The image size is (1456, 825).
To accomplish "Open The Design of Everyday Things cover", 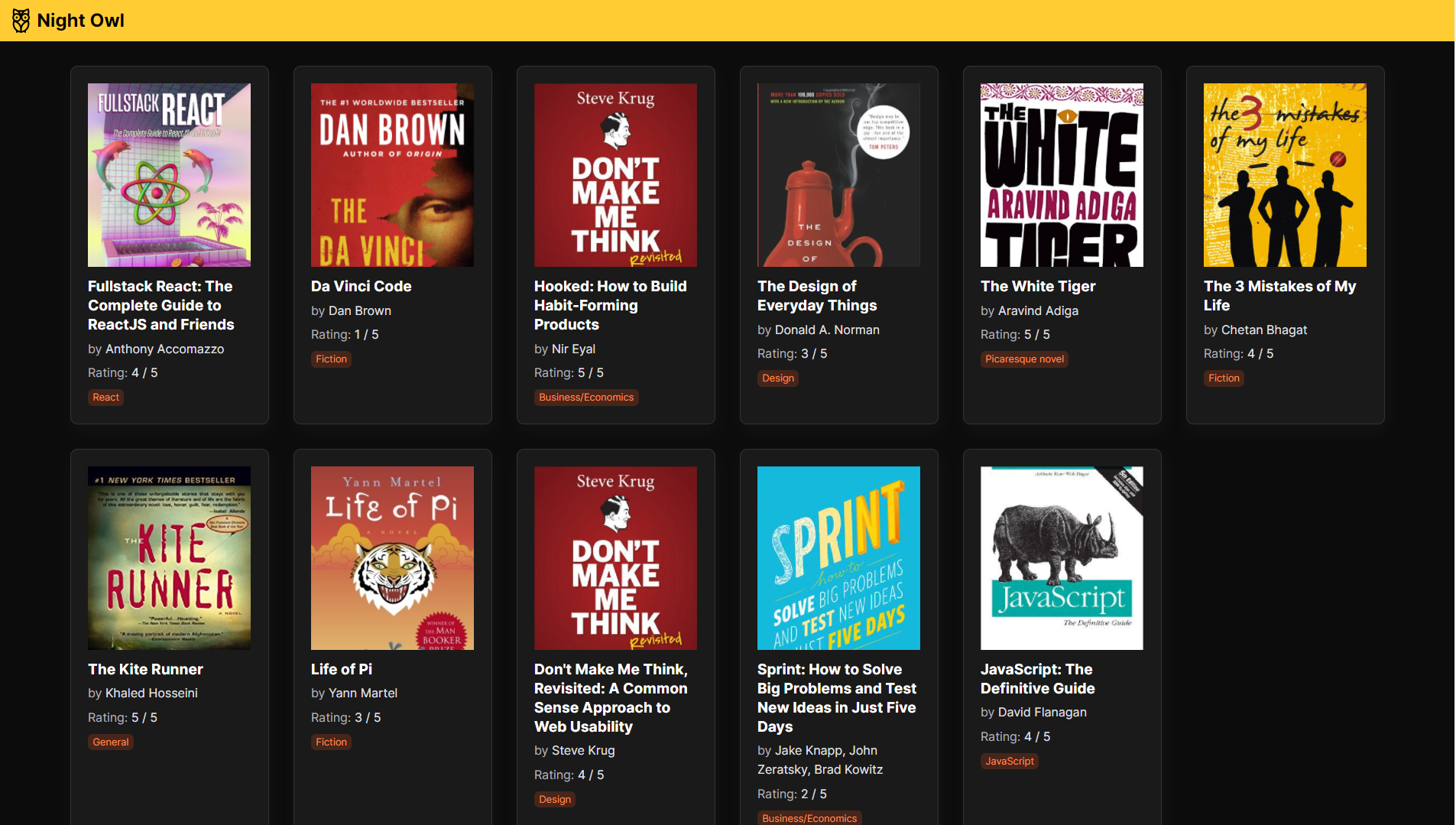I will pyautogui.click(x=838, y=175).
